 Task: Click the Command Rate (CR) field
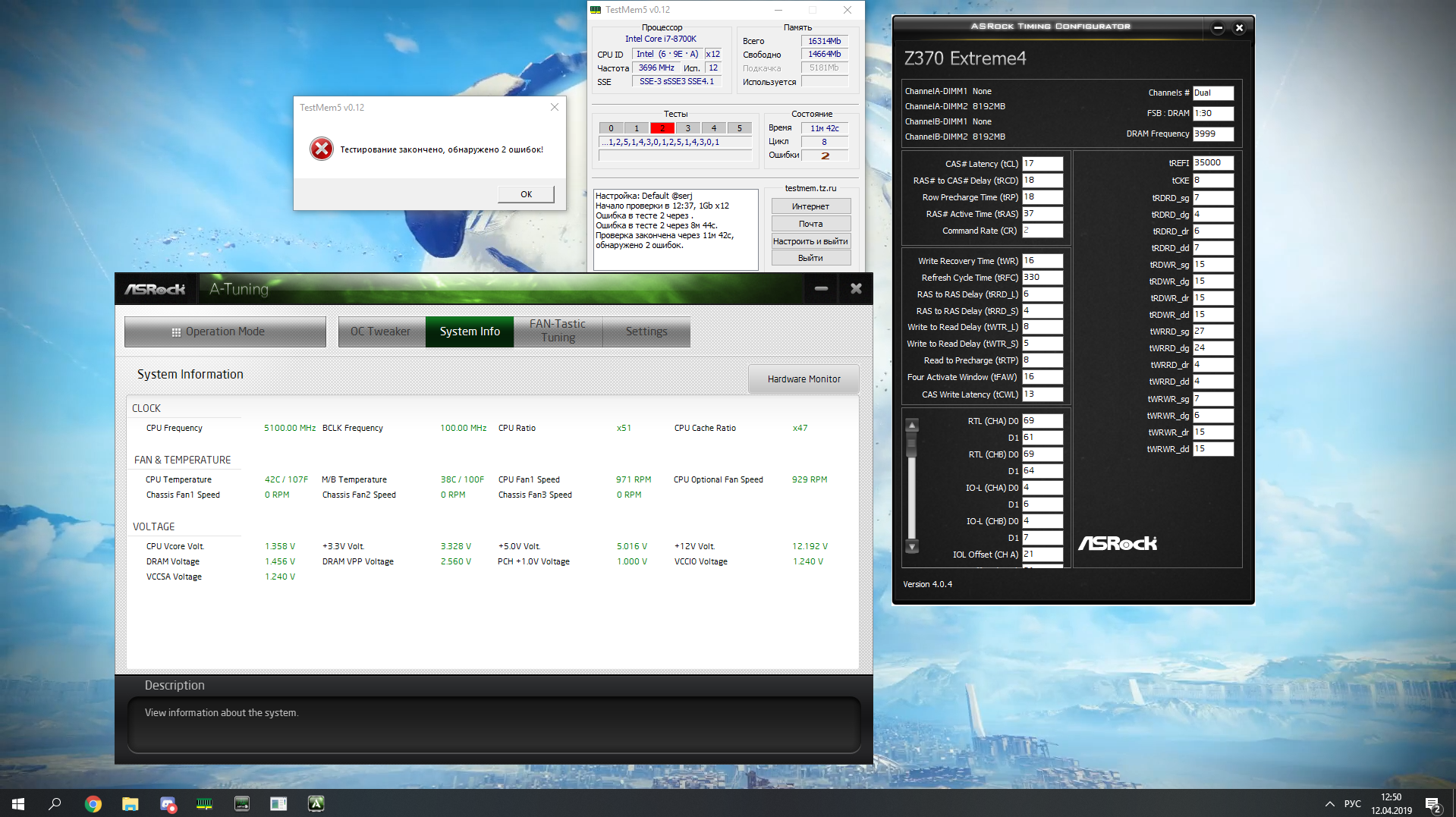[1042, 231]
